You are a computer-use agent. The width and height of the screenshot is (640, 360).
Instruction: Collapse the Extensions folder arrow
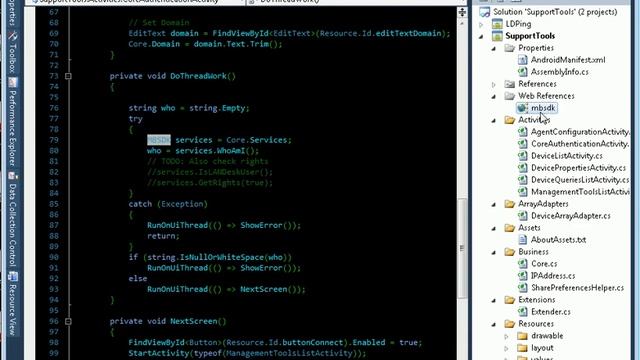pyautogui.click(x=494, y=300)
